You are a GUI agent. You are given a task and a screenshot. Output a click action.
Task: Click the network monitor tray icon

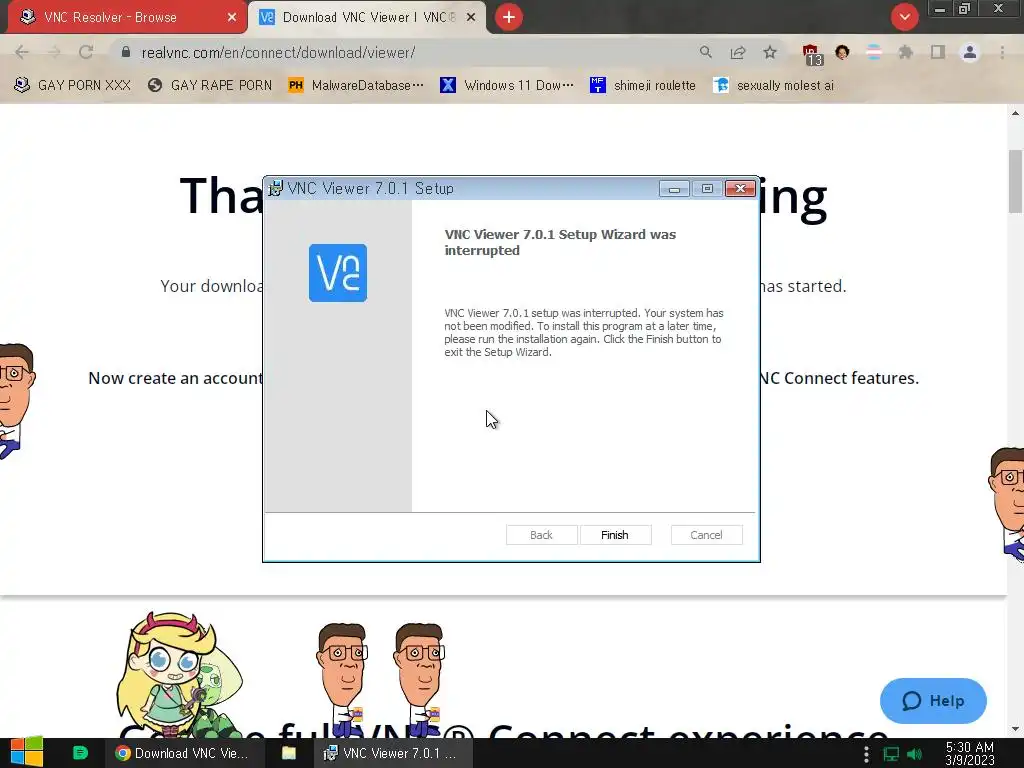[x=891, y=754]
